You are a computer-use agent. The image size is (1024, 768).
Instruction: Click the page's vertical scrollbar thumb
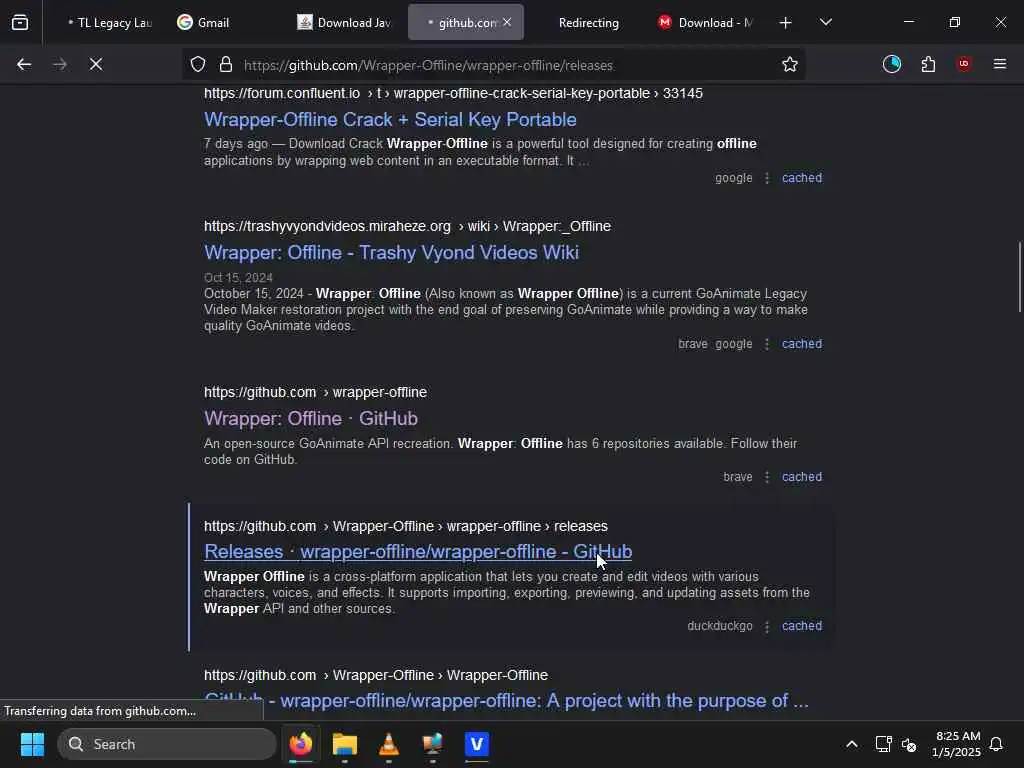(x=1019, y=277)
